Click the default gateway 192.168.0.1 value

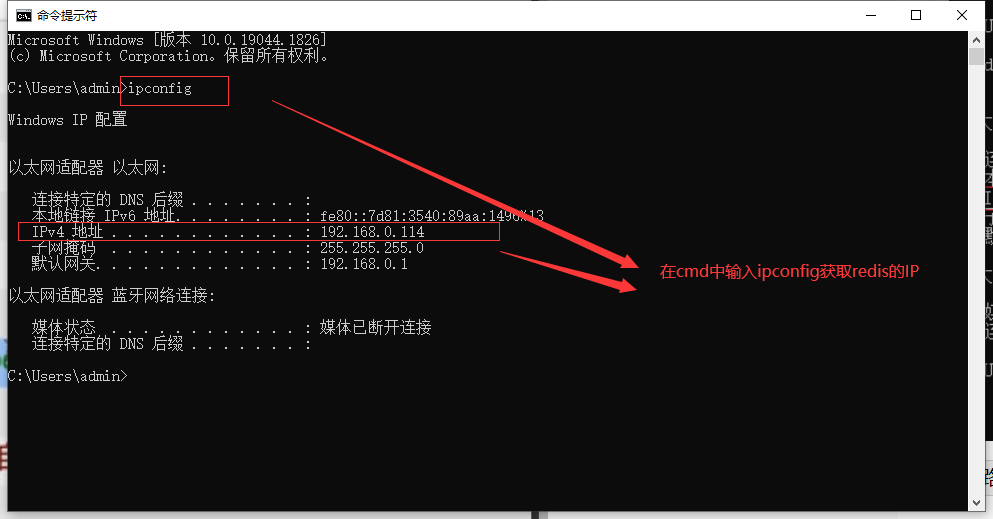(x=364, y=264)
